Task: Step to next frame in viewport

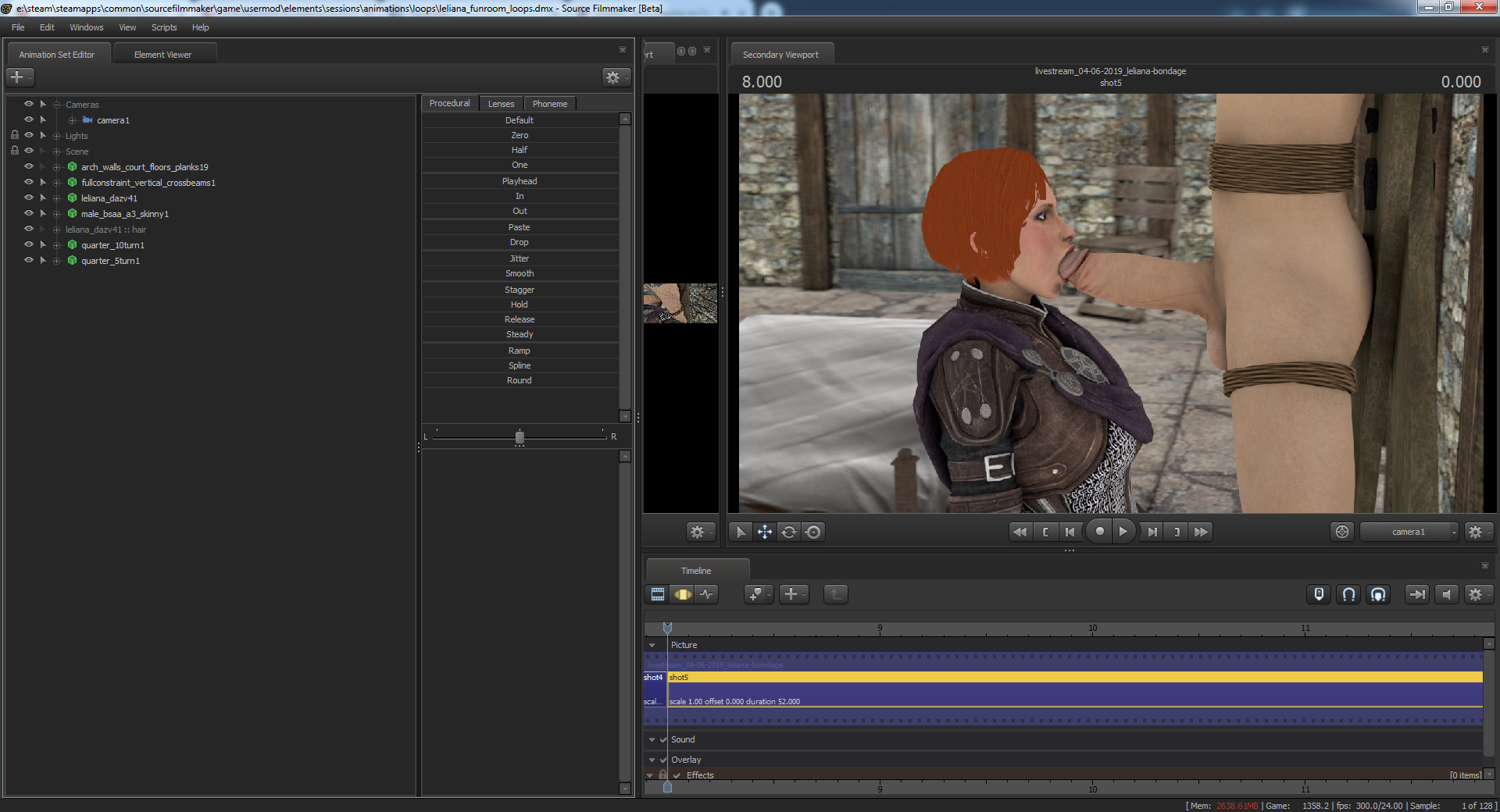Action: 1152,532
